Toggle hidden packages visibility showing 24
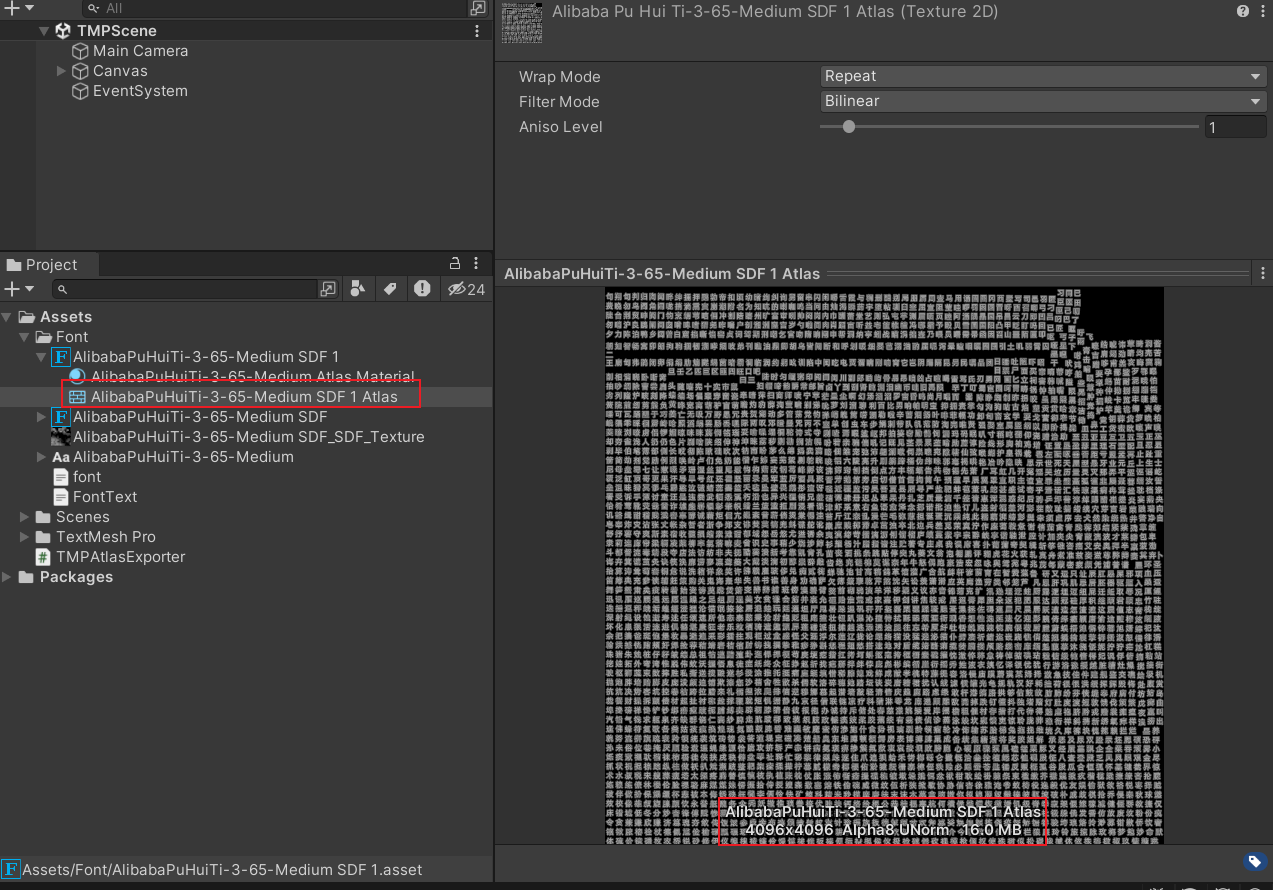1273x890 pixels. [x=466, y=289]
